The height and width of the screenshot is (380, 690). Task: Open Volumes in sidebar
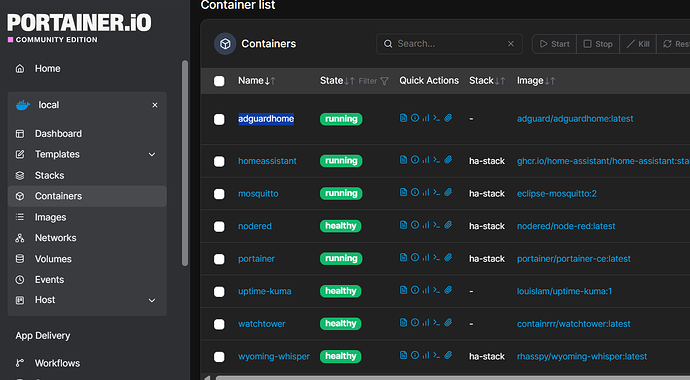[87, 259]
